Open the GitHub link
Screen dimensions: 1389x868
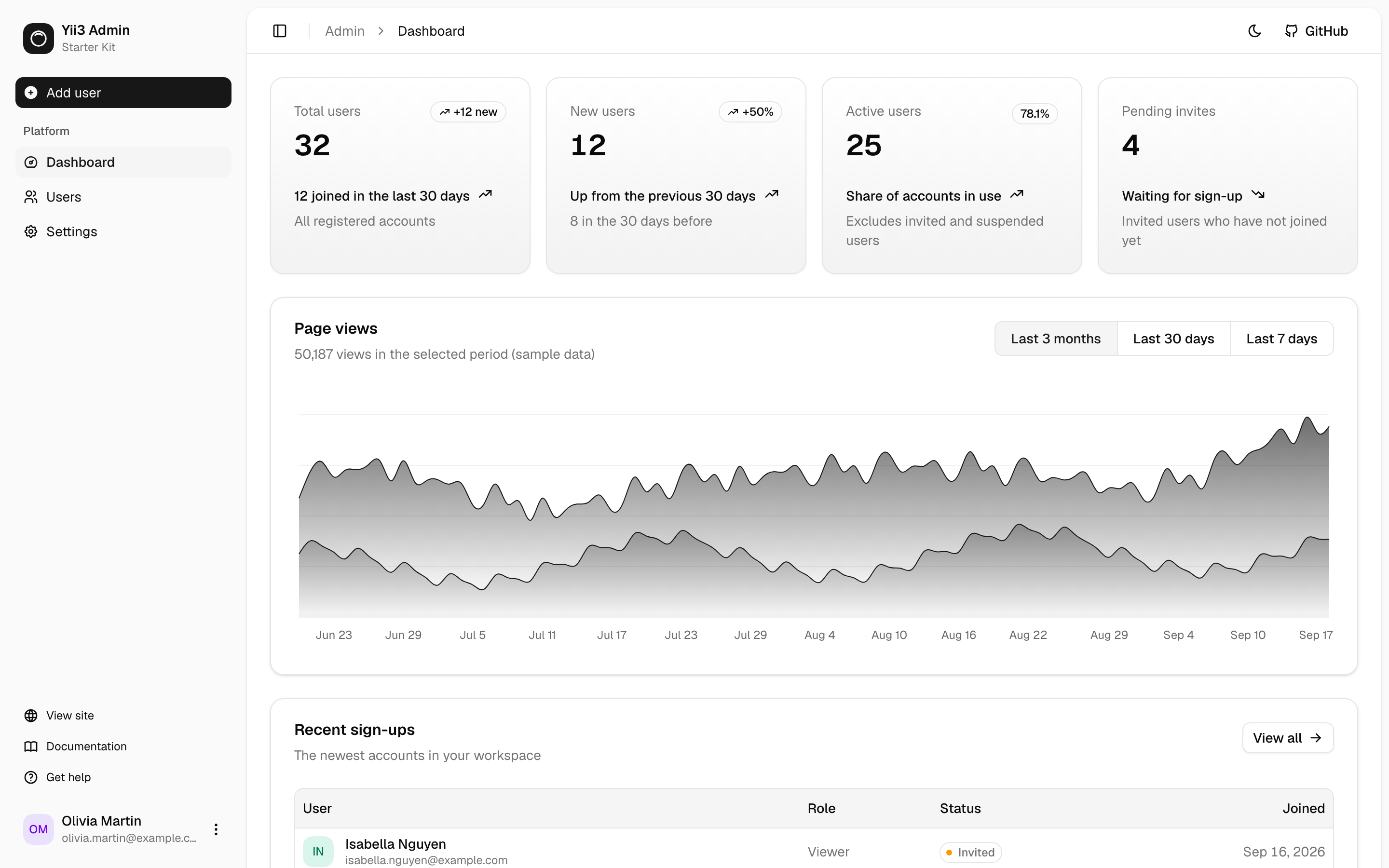pyautogui.click(x=1316, y=31)
